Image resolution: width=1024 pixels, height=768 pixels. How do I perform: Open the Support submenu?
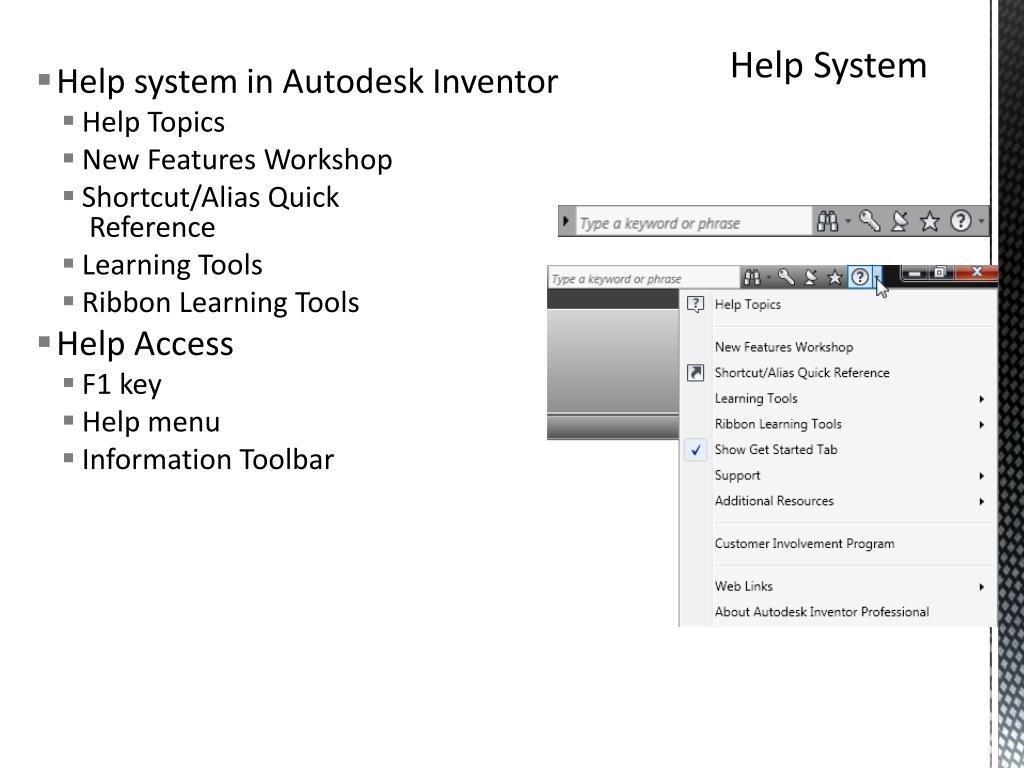click(838, 475)
